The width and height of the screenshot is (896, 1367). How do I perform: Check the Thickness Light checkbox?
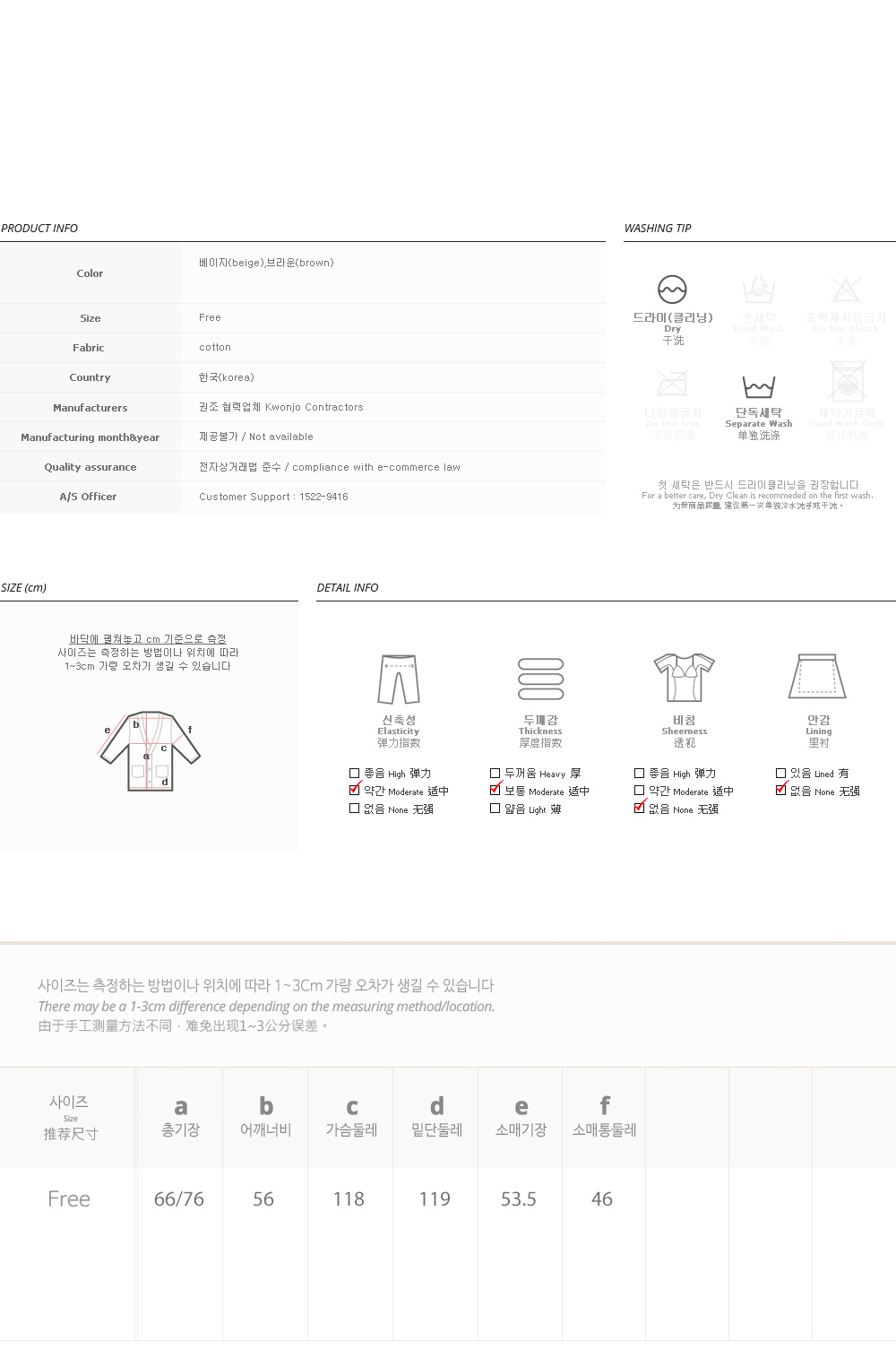coord(495,809)
